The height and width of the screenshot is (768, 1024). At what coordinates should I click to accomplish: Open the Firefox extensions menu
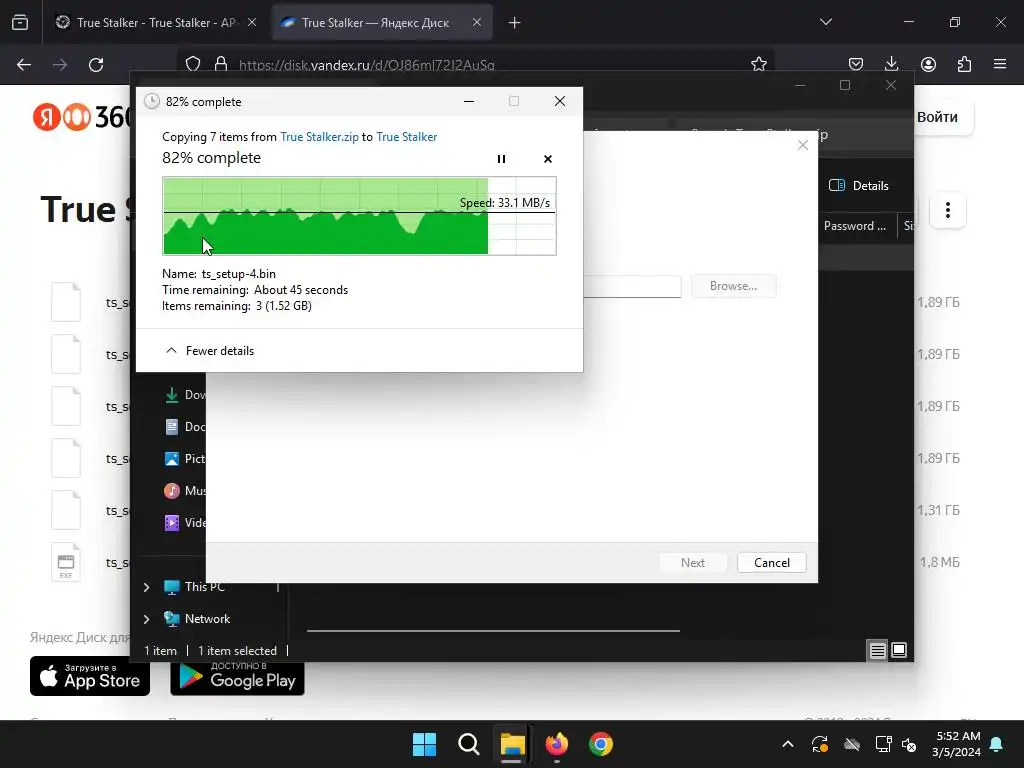[x=964, y=64]
